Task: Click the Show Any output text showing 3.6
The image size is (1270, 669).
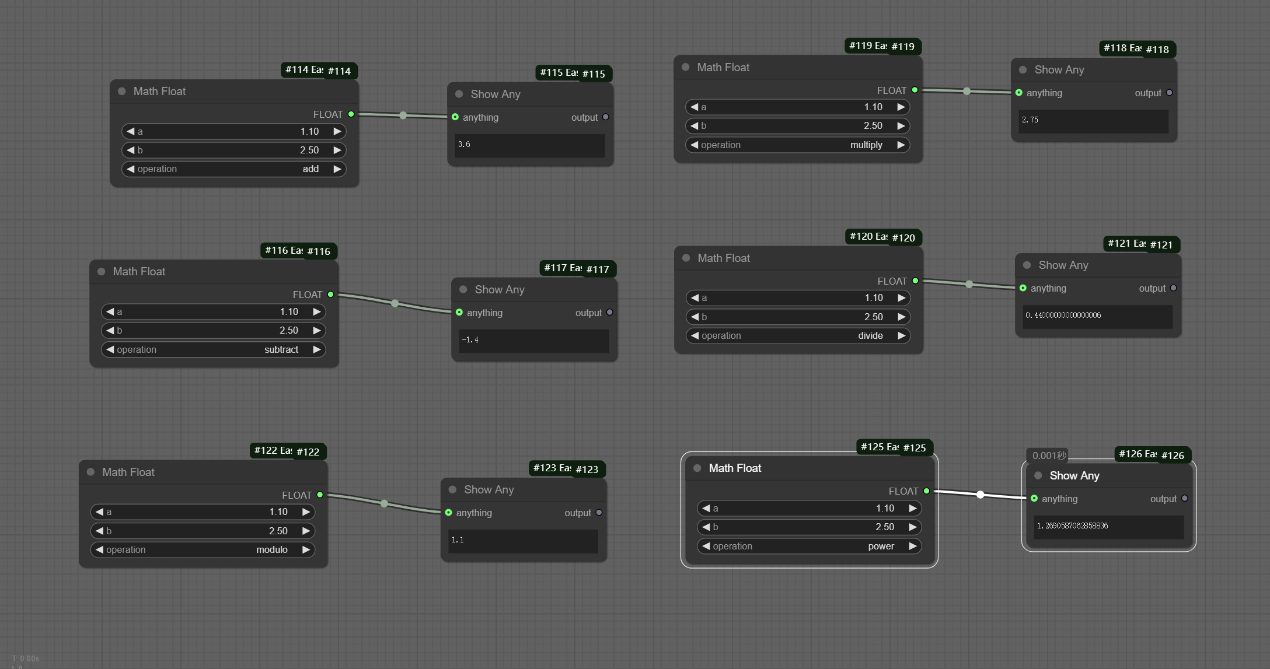Action: click(530, 145)
